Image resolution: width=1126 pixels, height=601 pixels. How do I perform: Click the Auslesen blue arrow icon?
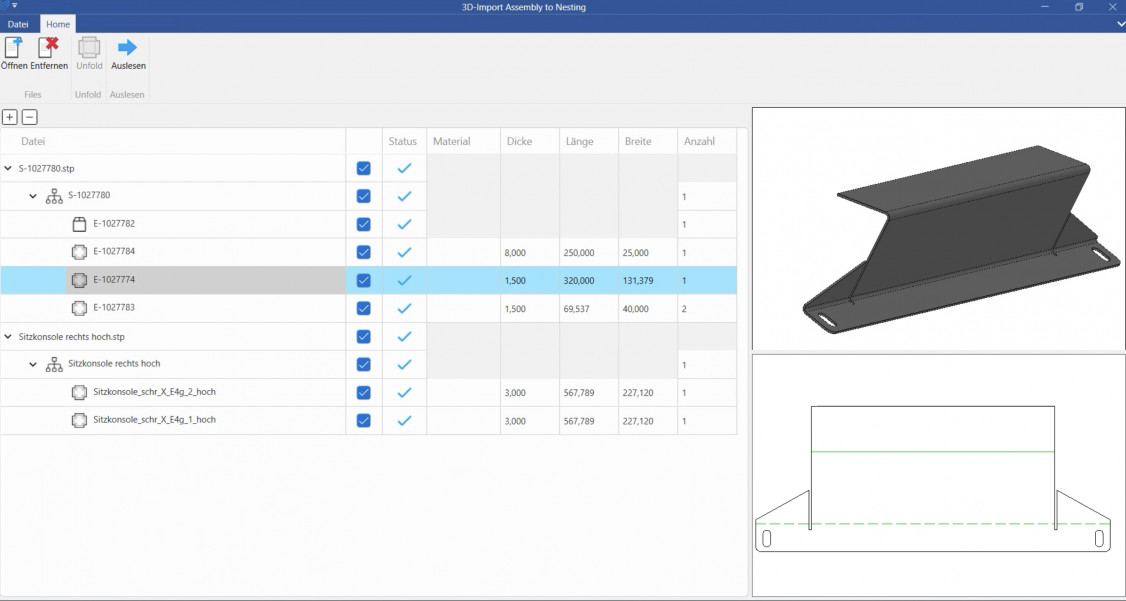coord(128,47)
